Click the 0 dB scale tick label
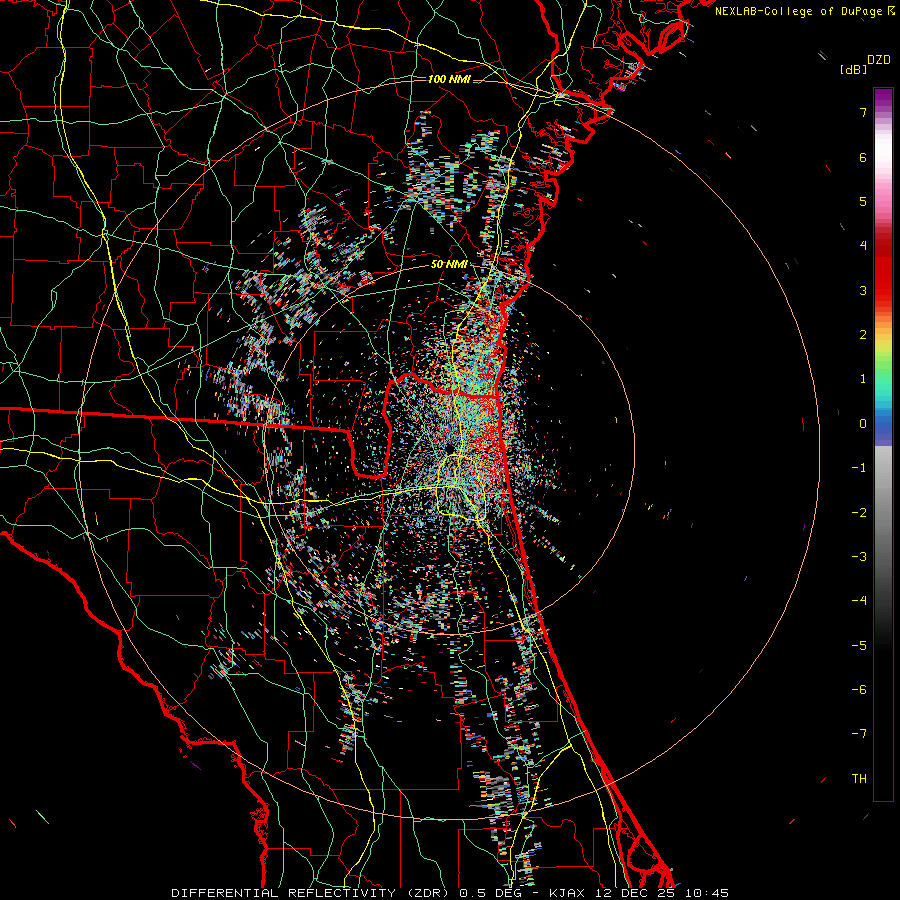Screen dimensions: 900x900 point(863,424)
